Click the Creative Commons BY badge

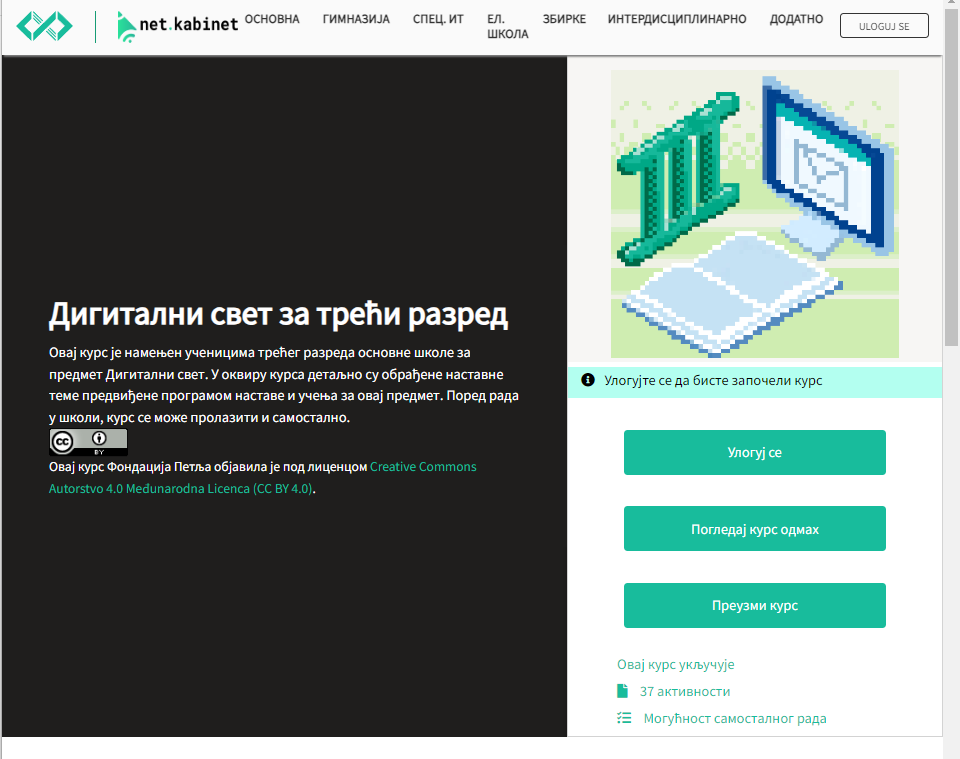pos(88,442)
